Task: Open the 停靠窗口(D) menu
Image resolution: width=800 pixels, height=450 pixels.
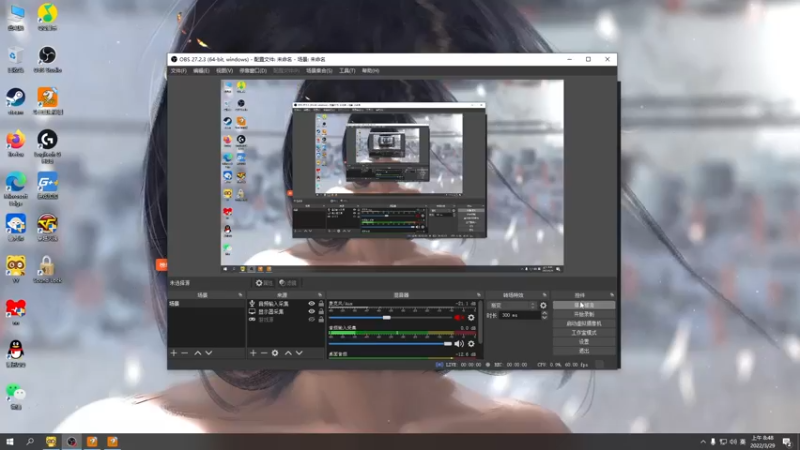Action: pyautogui.click(x=253, y=71)
